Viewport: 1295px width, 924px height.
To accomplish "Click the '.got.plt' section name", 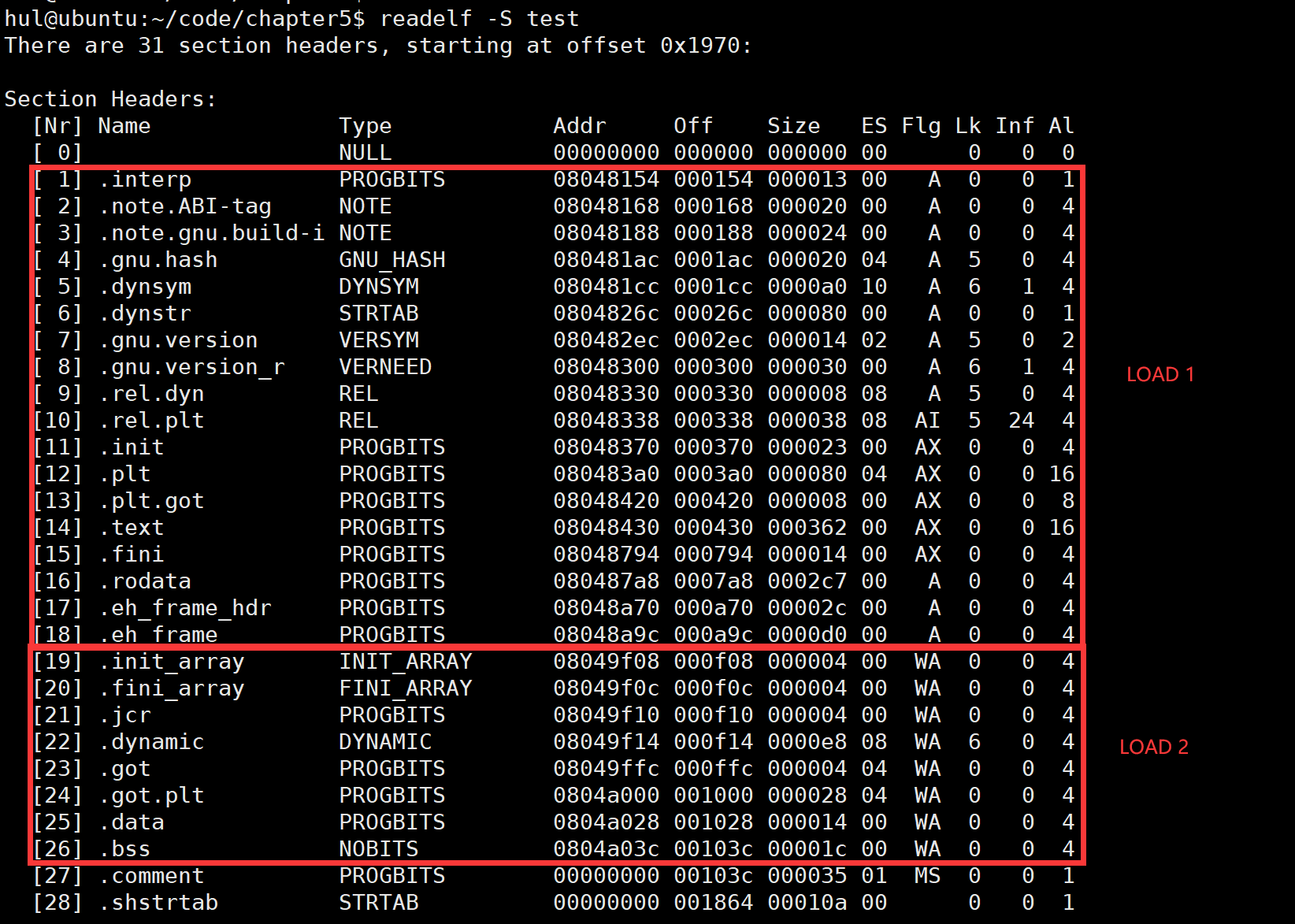I will click(151, 796).
